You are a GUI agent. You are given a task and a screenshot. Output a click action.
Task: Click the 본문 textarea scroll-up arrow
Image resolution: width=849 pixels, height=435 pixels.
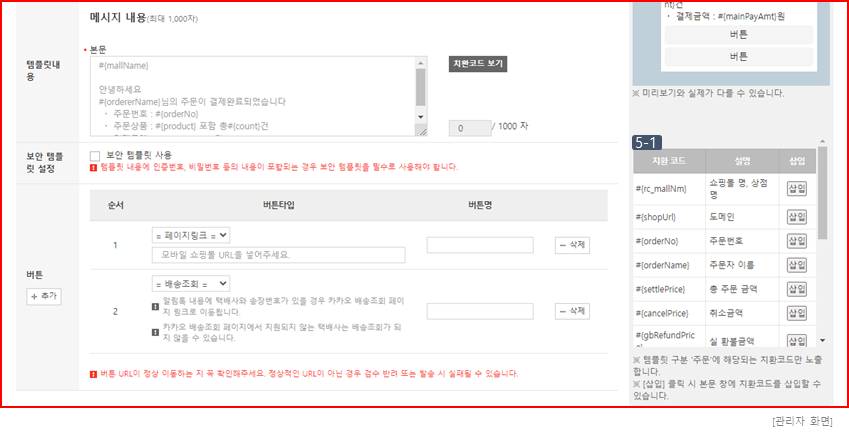[x=421, y=62]
